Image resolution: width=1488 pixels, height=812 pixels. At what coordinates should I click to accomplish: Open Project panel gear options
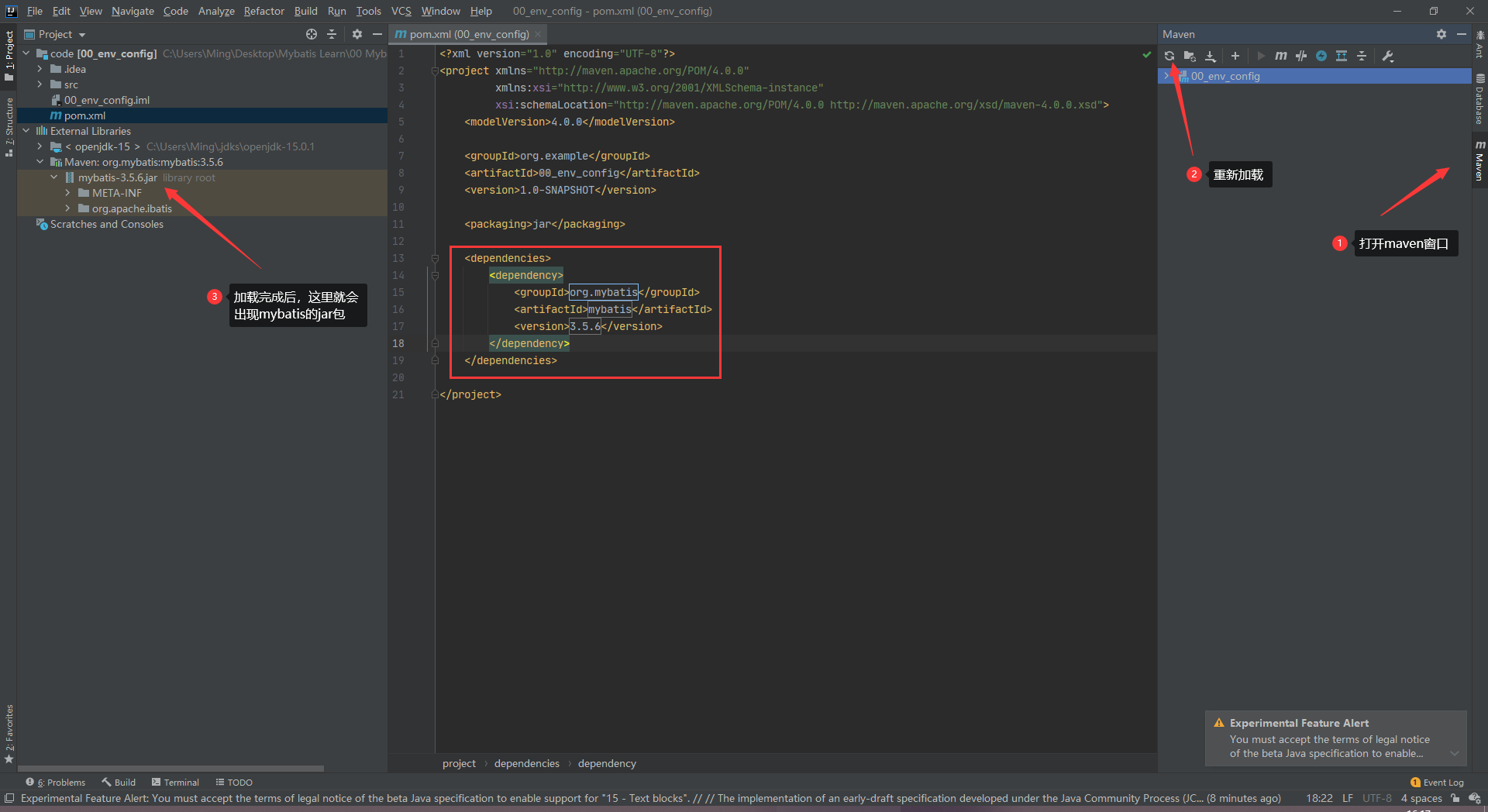coord(357,34)
